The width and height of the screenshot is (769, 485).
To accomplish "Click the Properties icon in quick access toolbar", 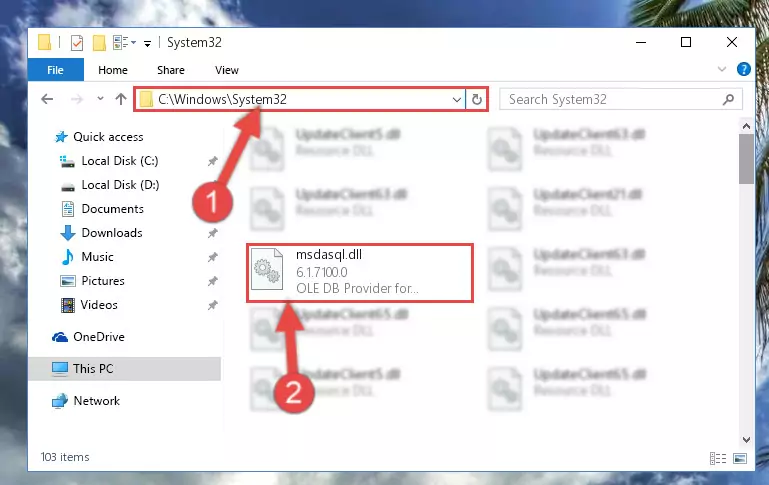I will point(77,43).
